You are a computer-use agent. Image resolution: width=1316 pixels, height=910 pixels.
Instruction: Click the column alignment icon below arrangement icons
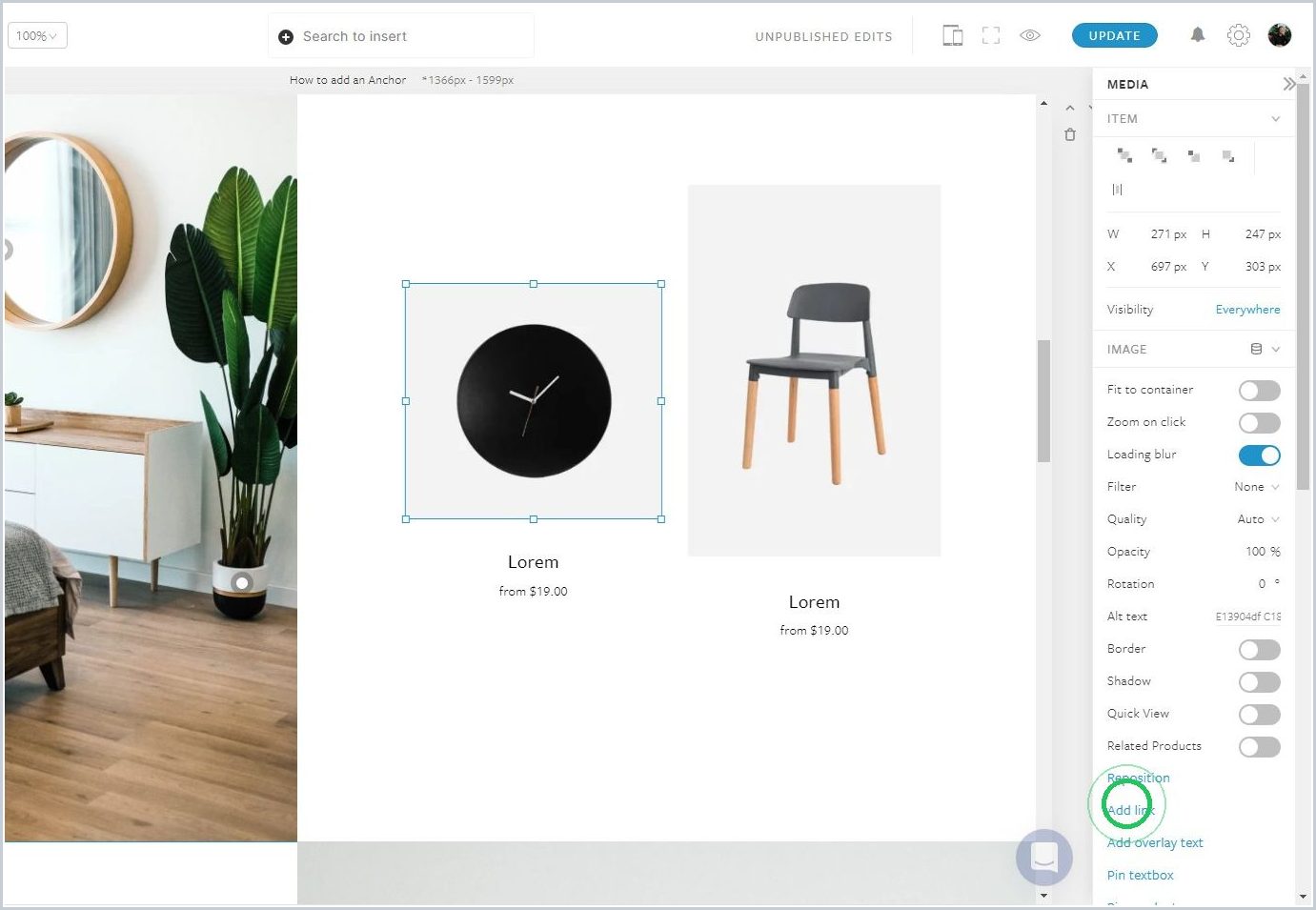pos(1117,190)
